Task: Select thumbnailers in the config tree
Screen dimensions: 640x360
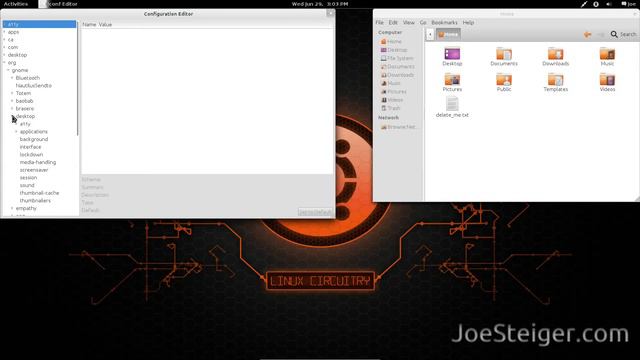Action: tap(35, 200)
